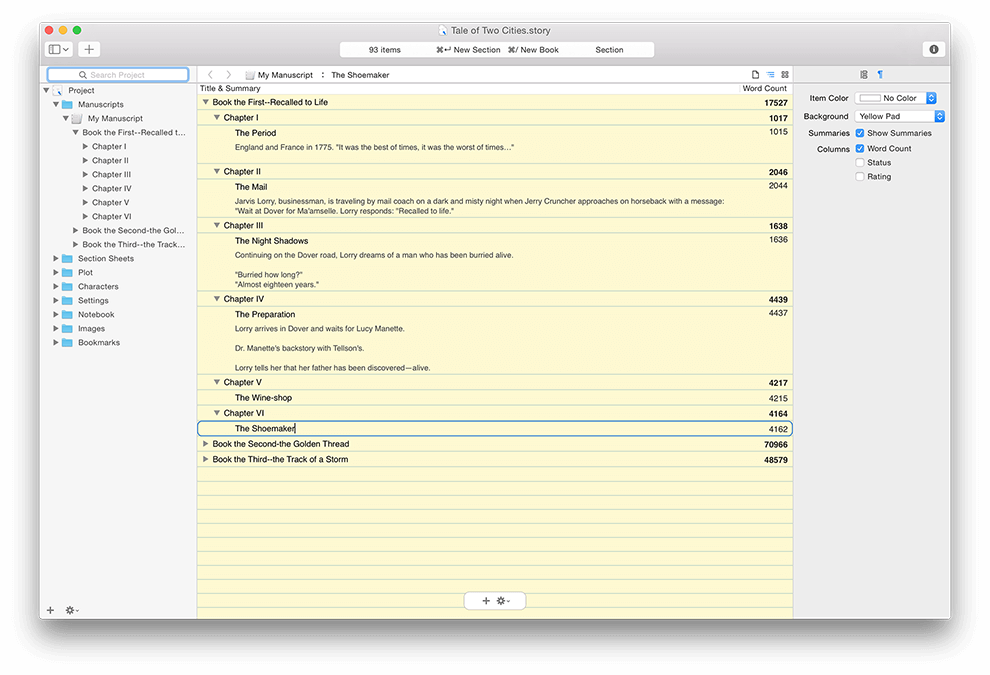Click the Search Project field
Viewport: 990px width, 675px height.
click(x=117, y=75)
